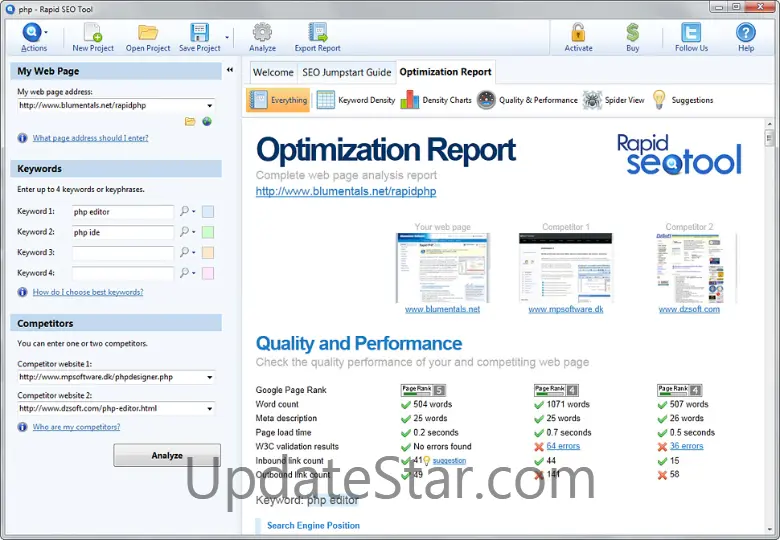The width and height of the screenshot is (780, 540).
Task: Switch to the Welcome tab
Action: click(x=273, y=73)
